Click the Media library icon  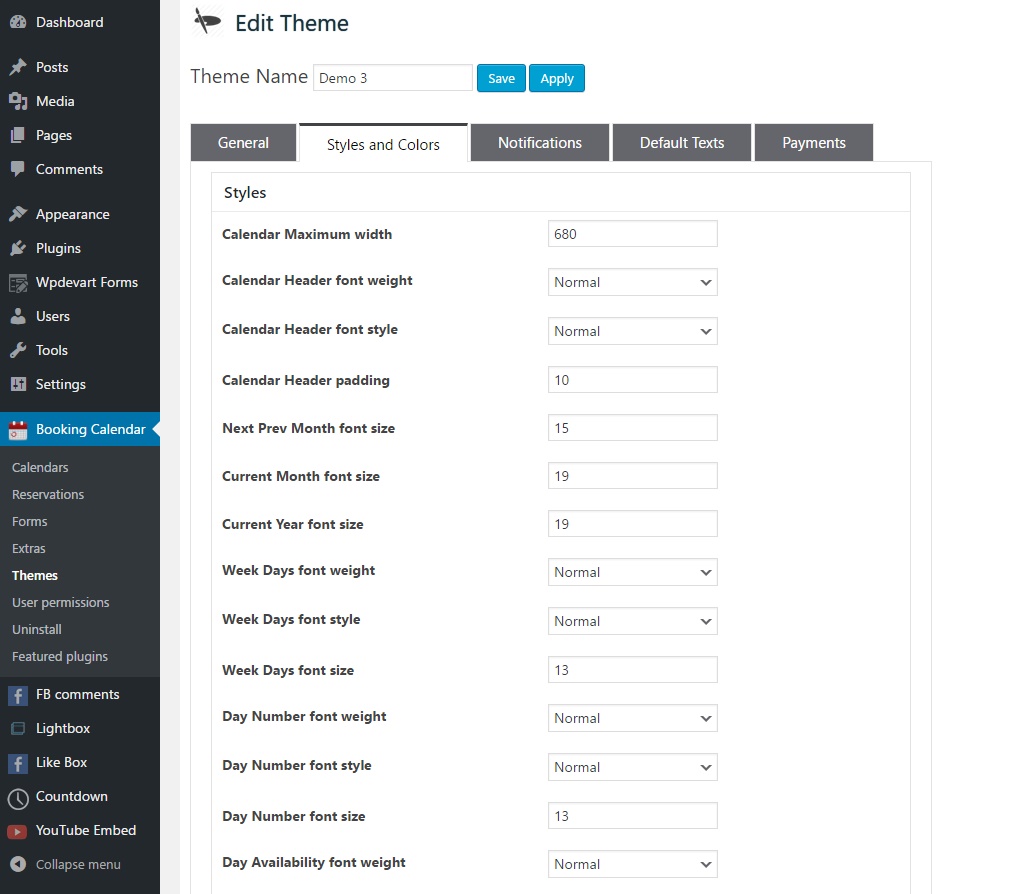click(x=18, y=101)
